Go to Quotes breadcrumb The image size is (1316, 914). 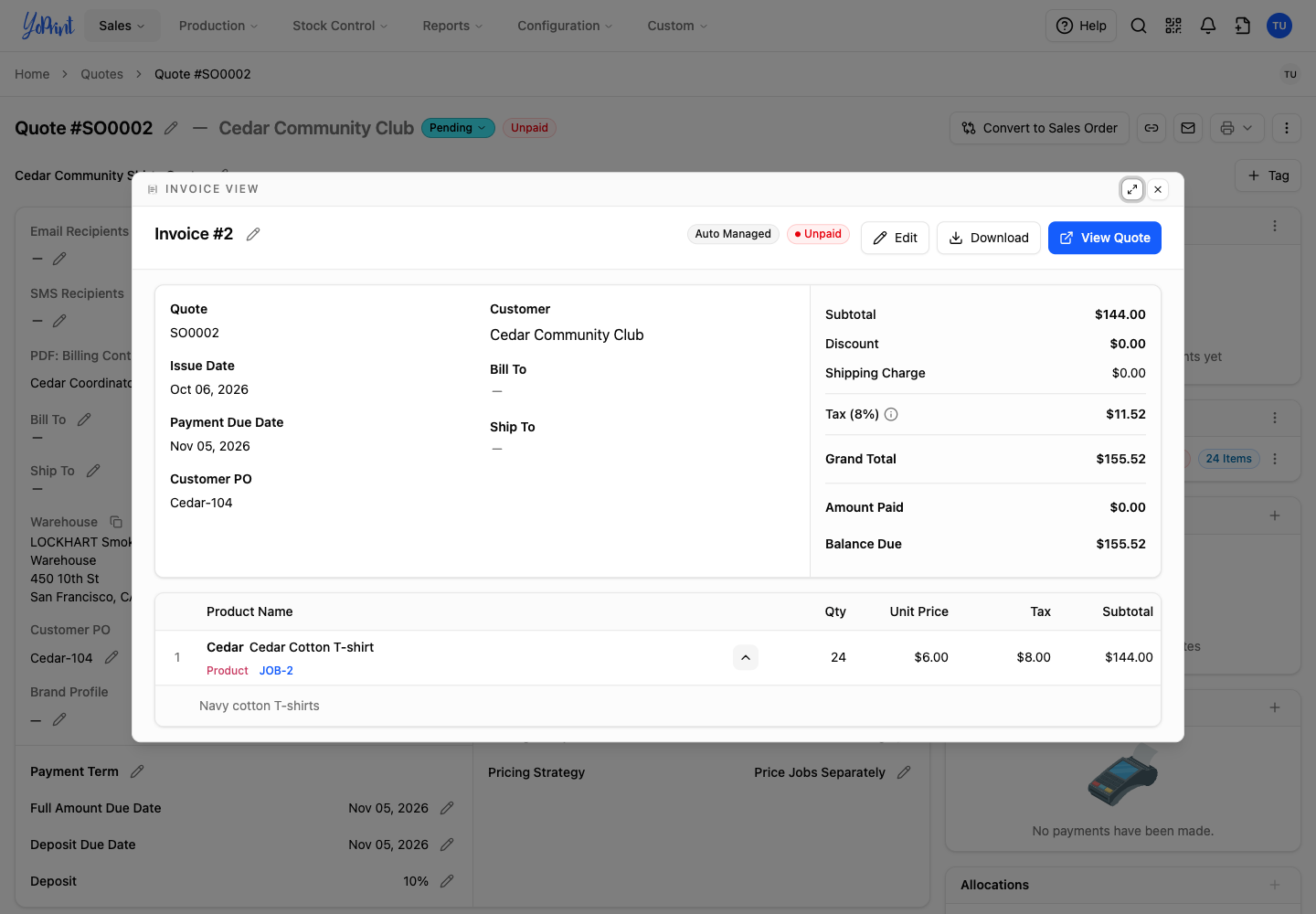click(x=101, y=74)
